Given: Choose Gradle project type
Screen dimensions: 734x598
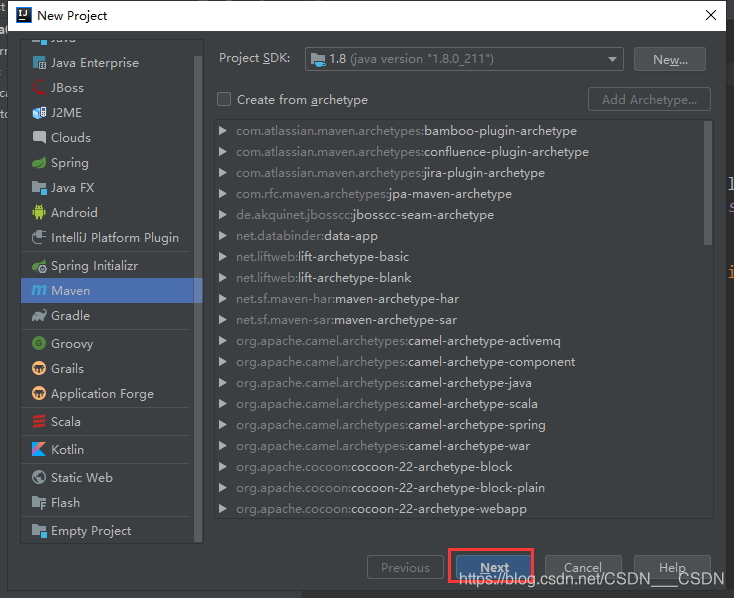Looking at the screenshot, I should pos(108,316).
